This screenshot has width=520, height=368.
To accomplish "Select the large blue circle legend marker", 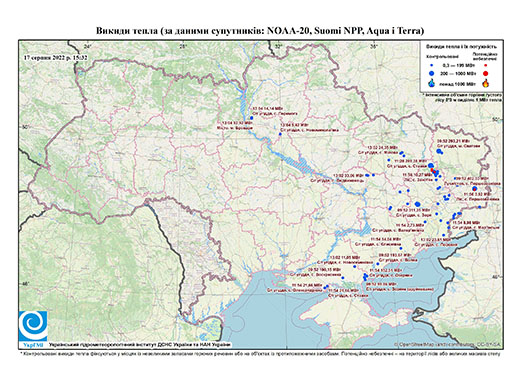I will coord(432,73).
